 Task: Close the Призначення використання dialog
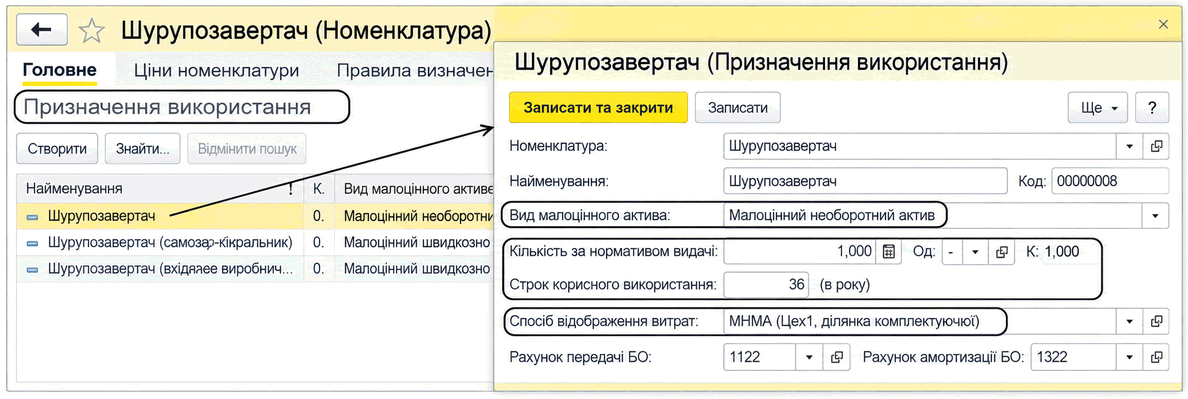1164,25
